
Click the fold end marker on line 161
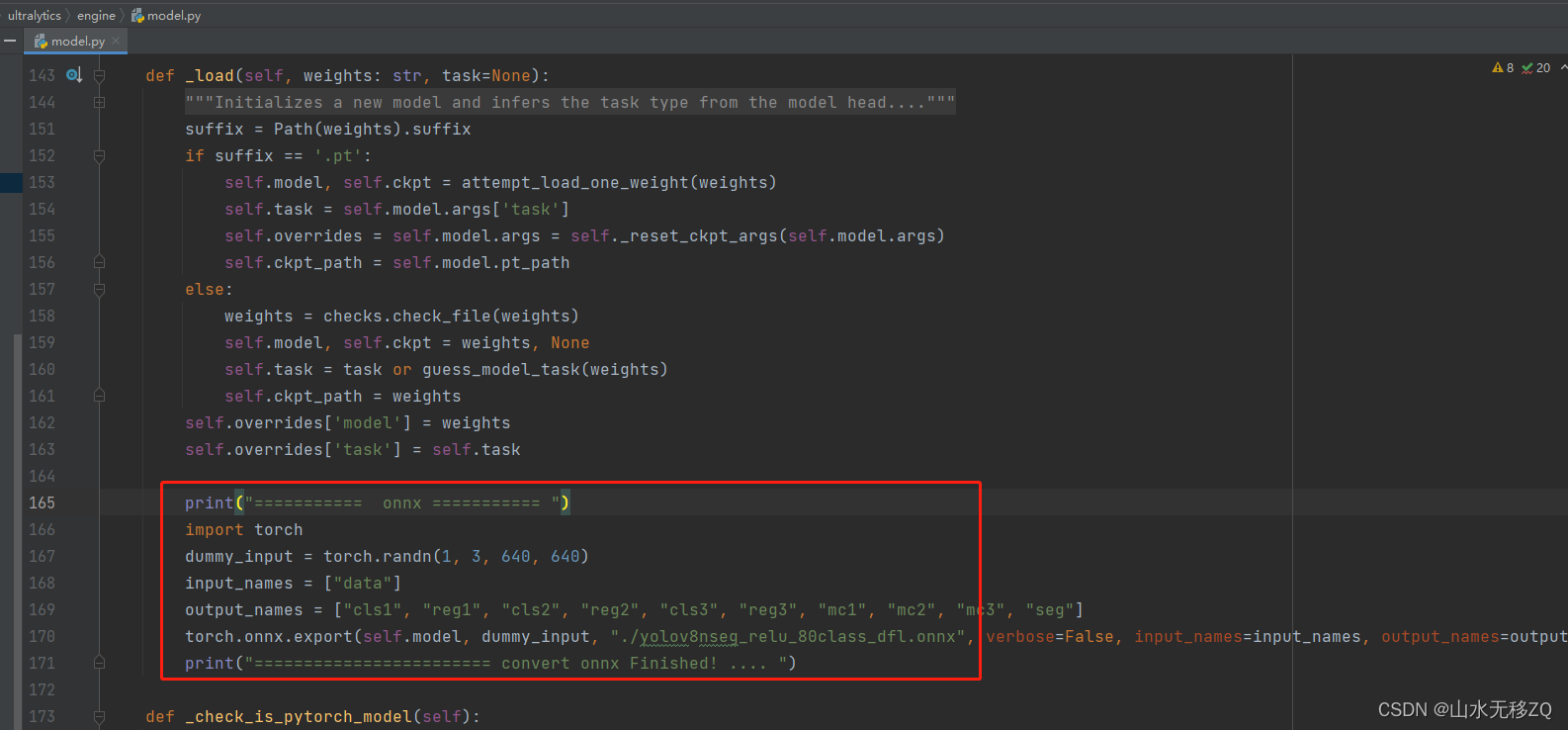click(99, 396)
